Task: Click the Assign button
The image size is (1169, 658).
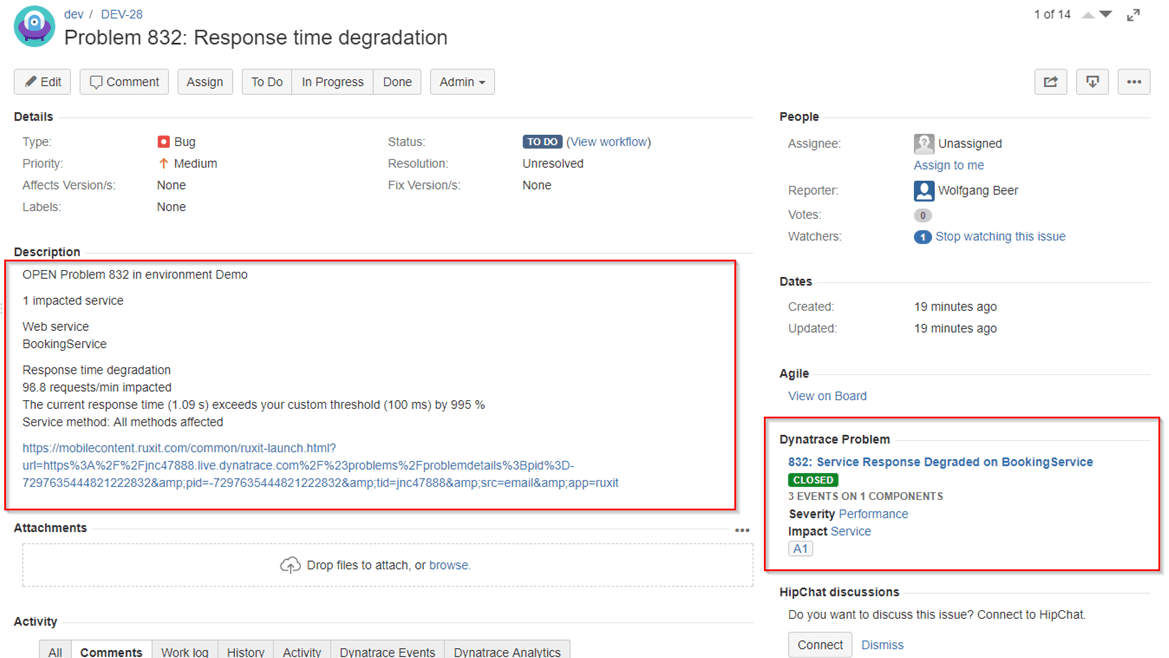Action: point(205,82)
